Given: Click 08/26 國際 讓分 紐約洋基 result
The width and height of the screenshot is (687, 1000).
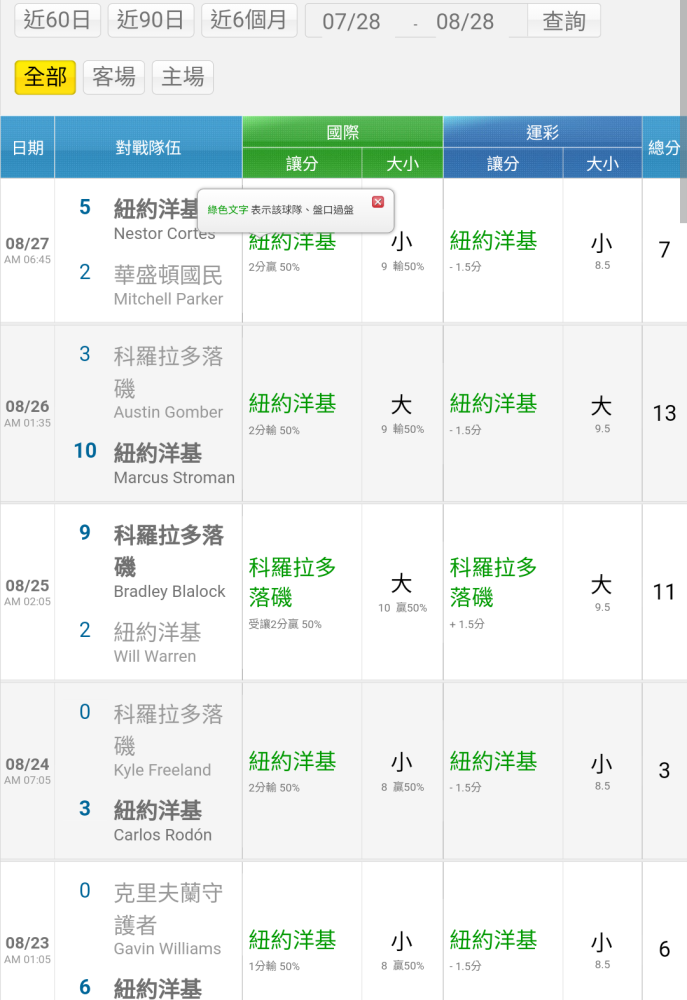Looking at the screenshot, I should pos(292,404).
